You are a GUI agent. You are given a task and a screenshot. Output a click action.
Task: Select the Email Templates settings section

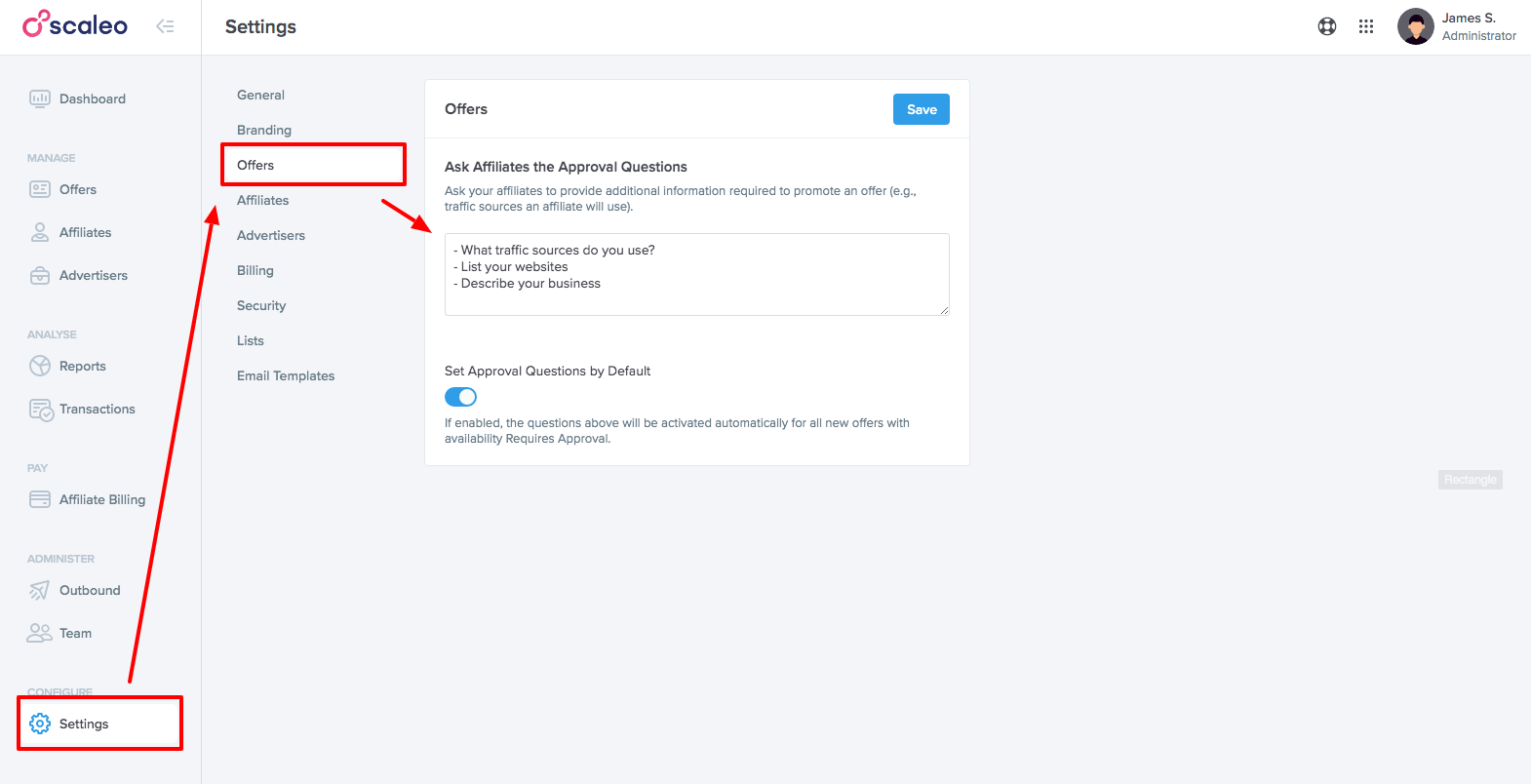[286, 375]
